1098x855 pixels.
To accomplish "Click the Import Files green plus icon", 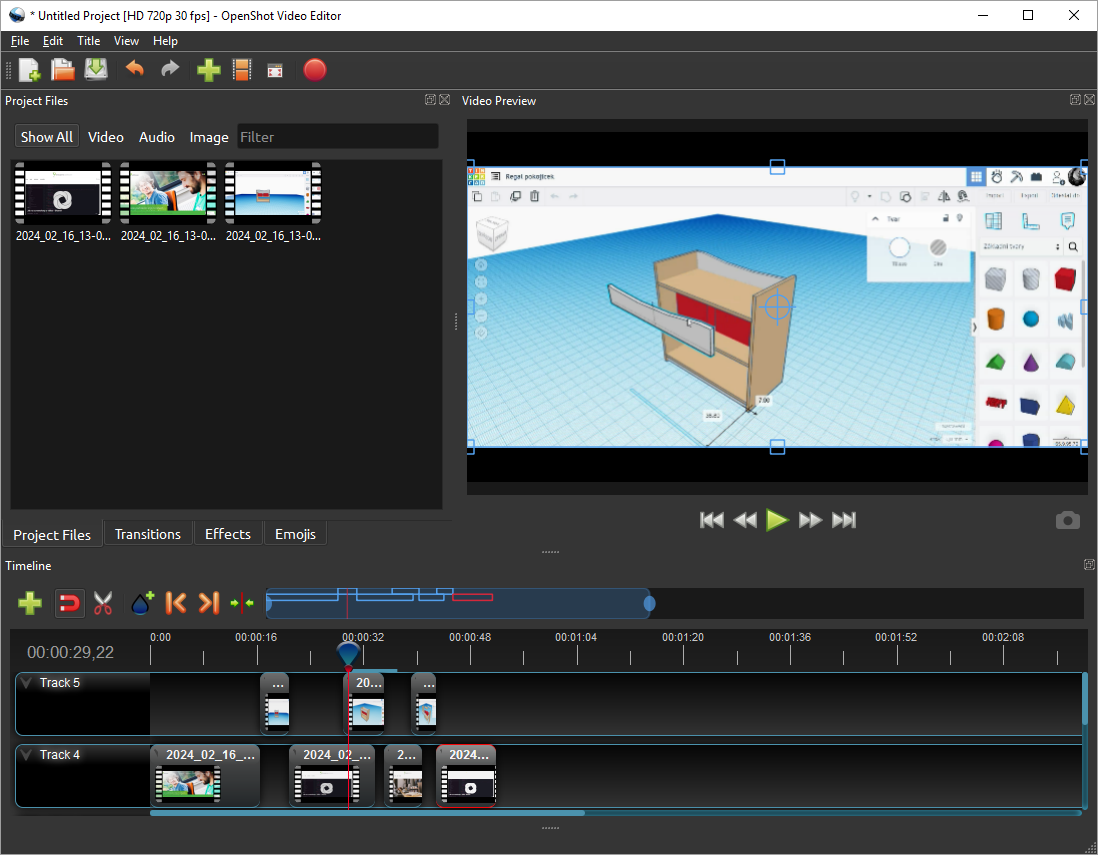I will pos(208,70).
